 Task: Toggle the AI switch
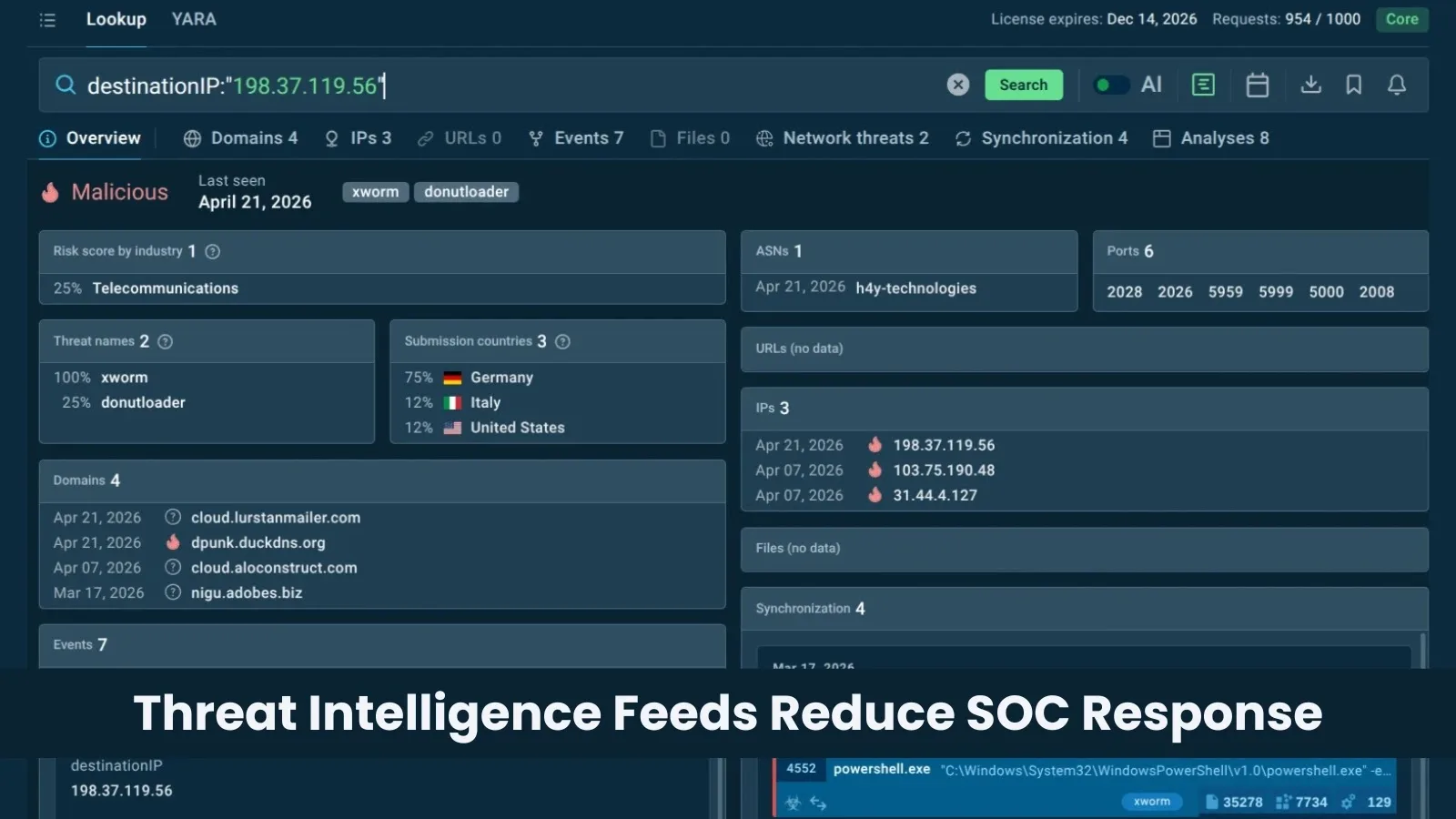pyautogui.click(x=1110, y=85)
